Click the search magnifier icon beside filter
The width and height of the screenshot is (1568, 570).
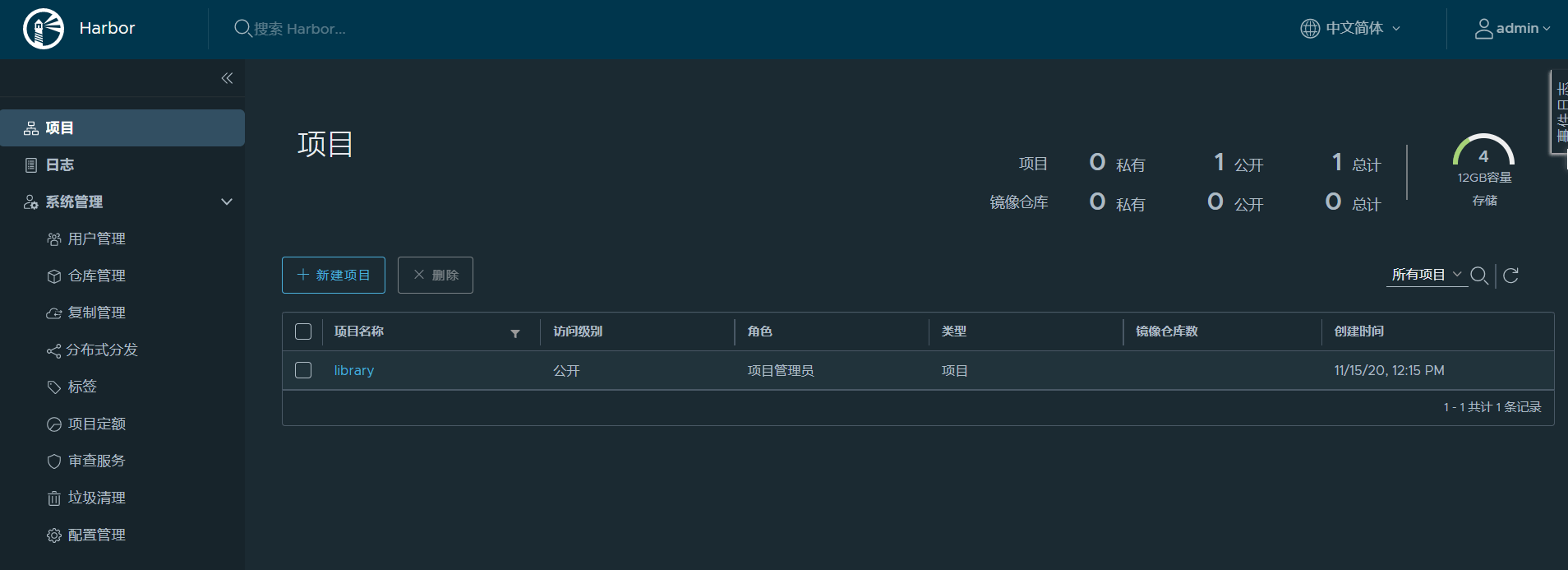(x=1478, y=276)
